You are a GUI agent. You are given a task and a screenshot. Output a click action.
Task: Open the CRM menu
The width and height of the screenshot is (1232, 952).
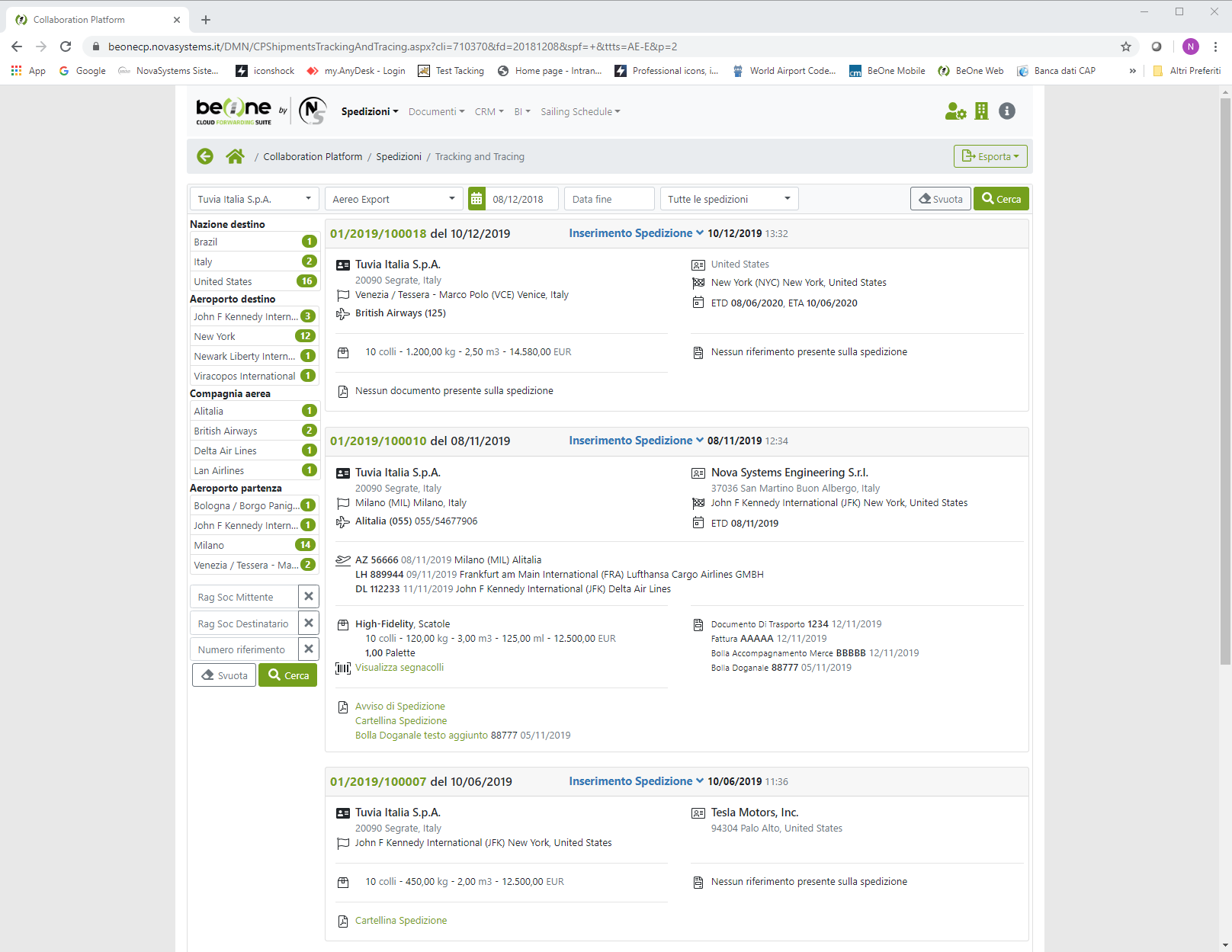[x=489, y=111]
